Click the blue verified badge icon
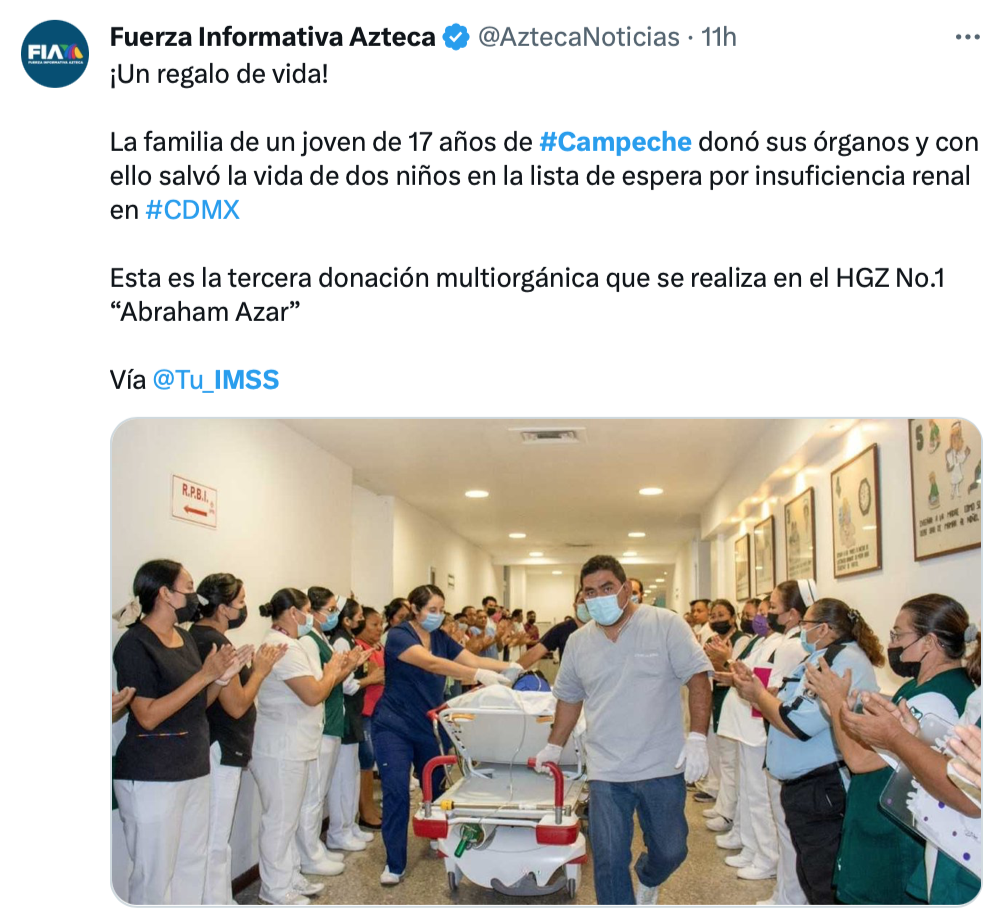The height and width of the screenshot is (918, 1007). pyautogui.click(x=456, y=37)
